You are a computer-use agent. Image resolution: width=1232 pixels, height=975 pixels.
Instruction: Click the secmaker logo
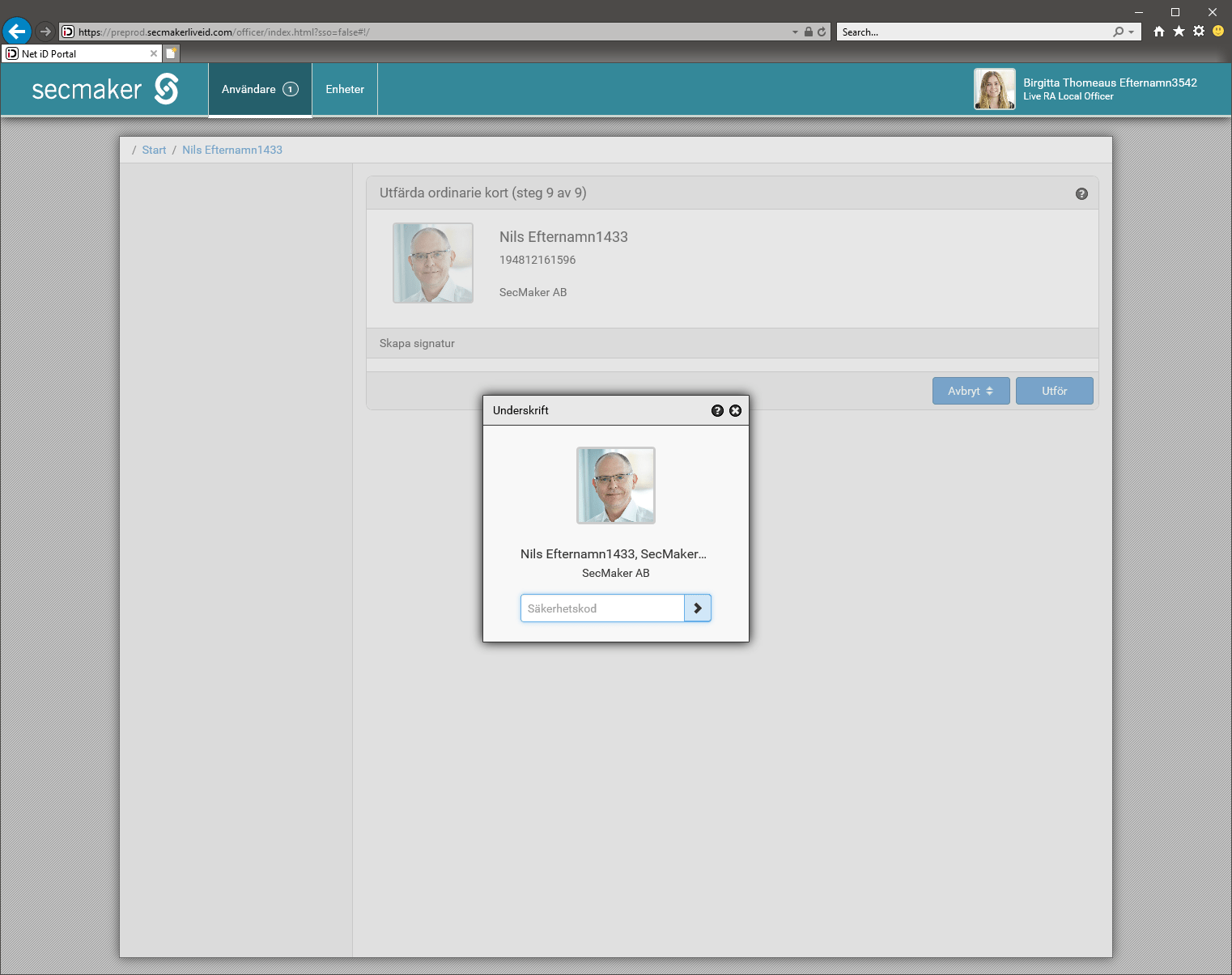click(x=105, y=89)
